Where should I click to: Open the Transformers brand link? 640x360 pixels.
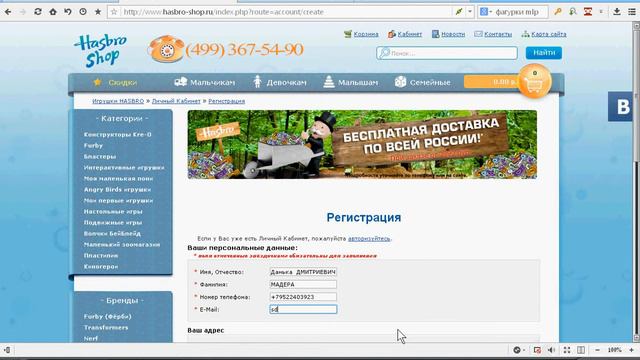(x=106, y=327)
